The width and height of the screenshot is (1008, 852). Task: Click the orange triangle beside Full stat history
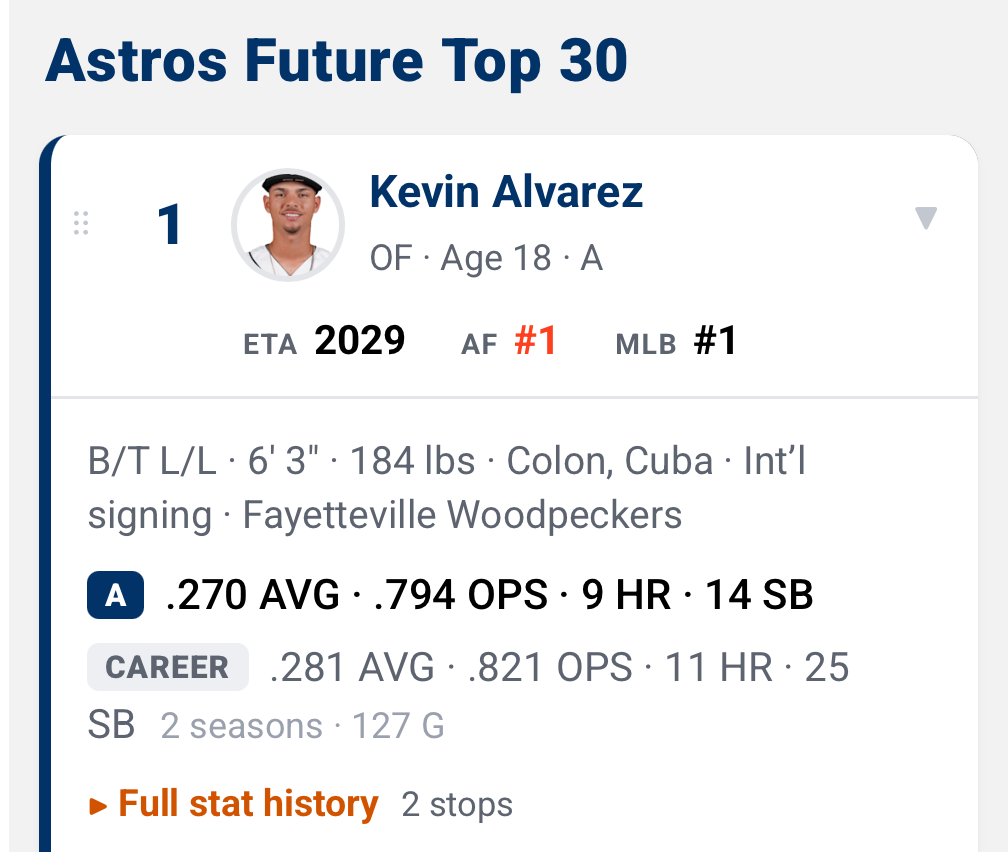pyautogui.click(x=98, y=806)
